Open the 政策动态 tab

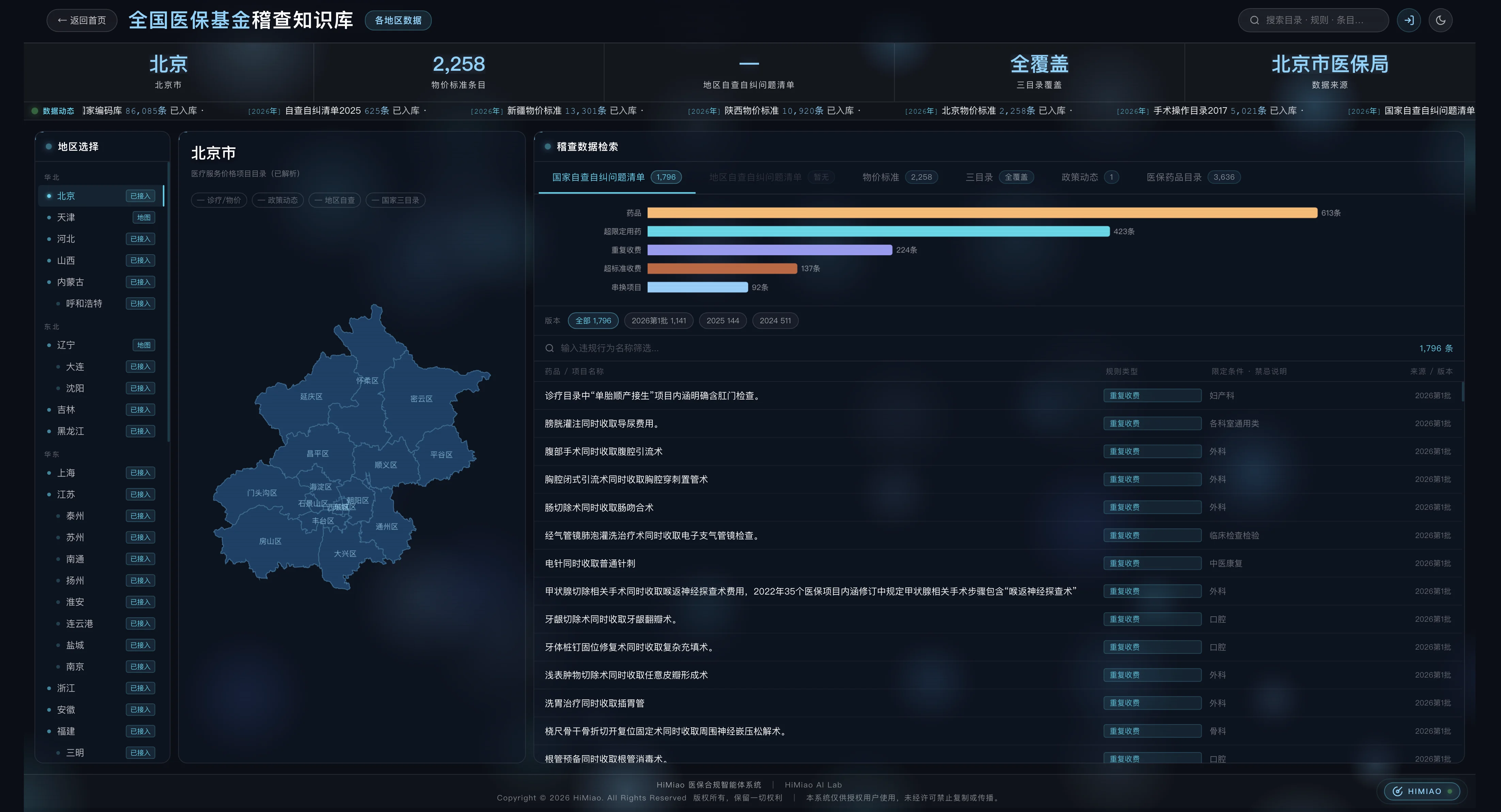tap(1090, 177)
